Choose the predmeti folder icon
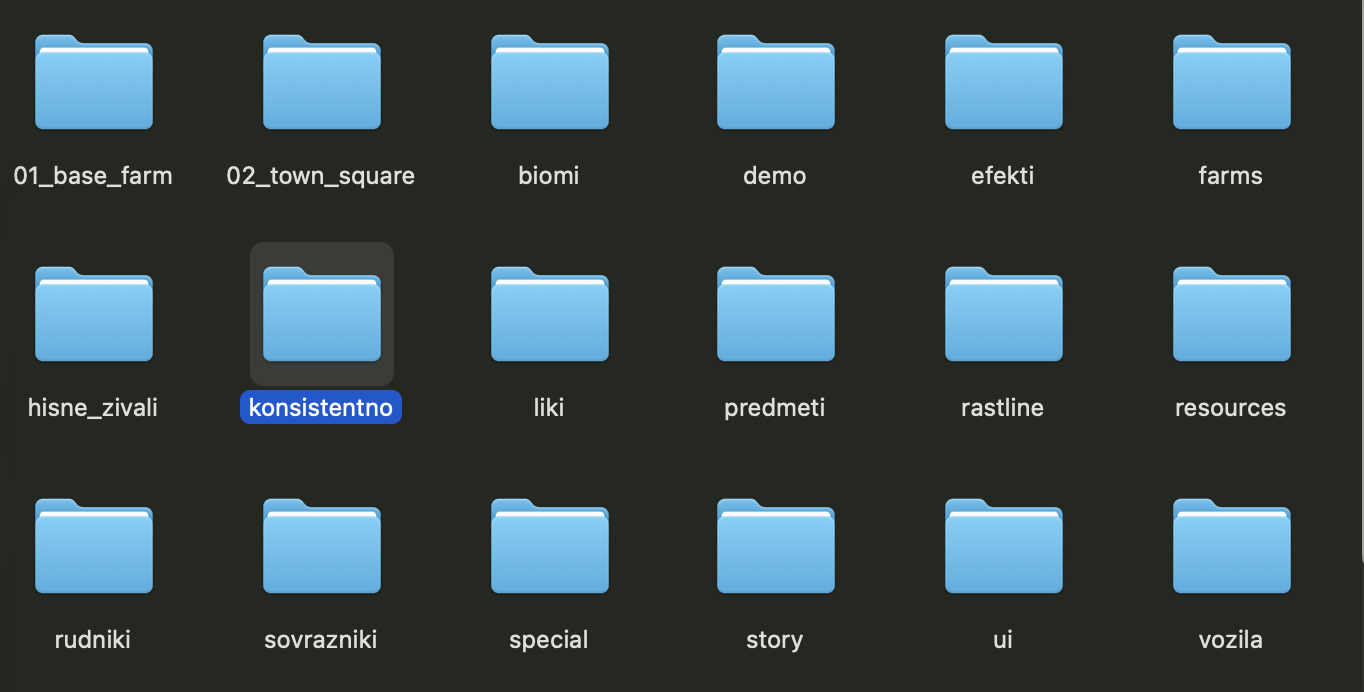 (775, 315)
